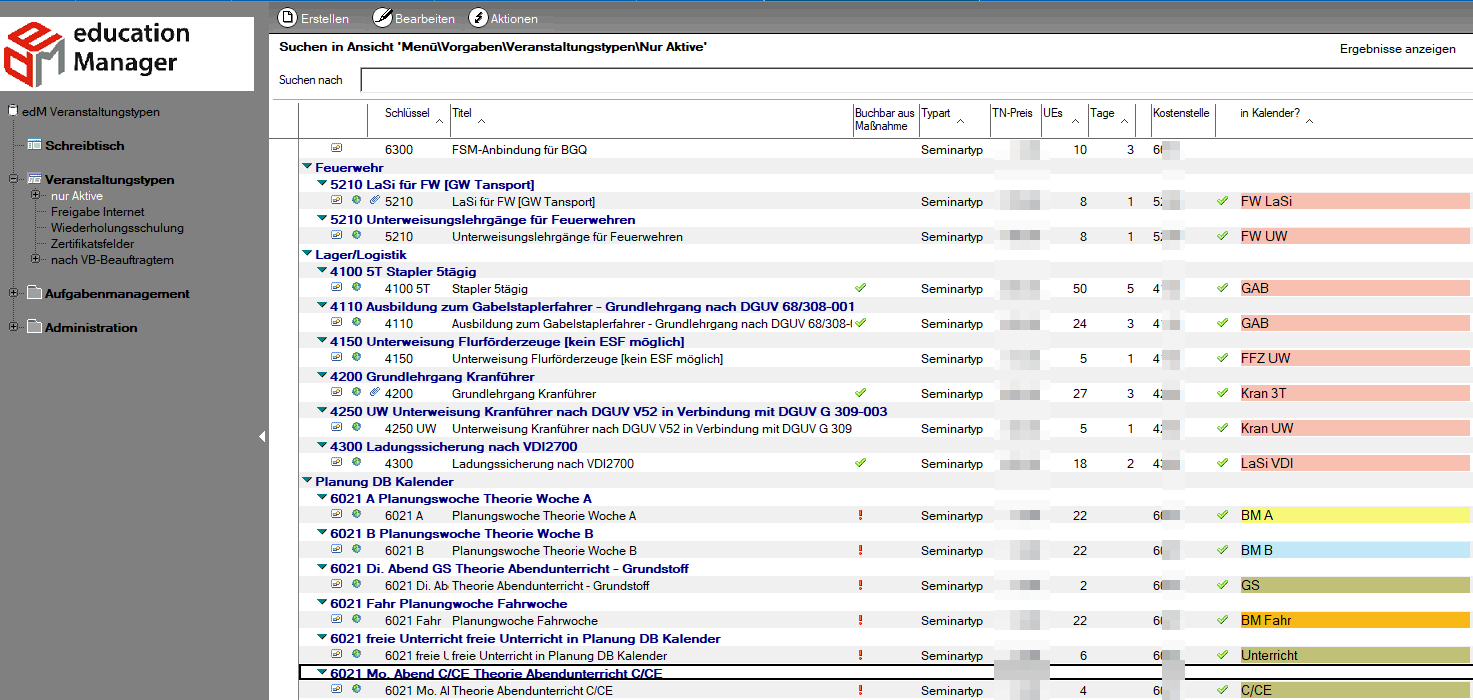Click the document icon in row 6300
1473x700 pixels.
coord(337,149)
